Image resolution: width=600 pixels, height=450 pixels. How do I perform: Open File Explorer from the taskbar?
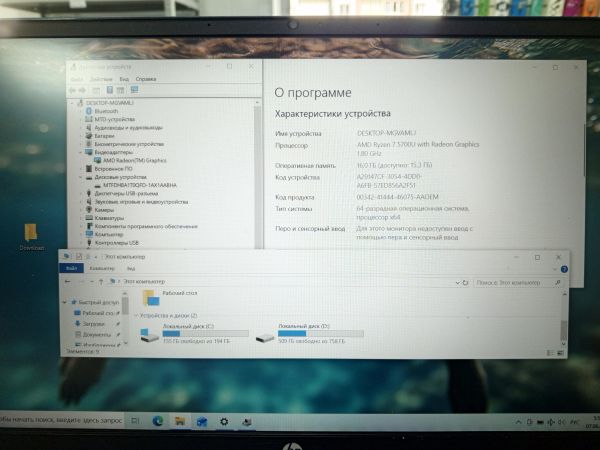pyautogui.click(x=179, y=421)
